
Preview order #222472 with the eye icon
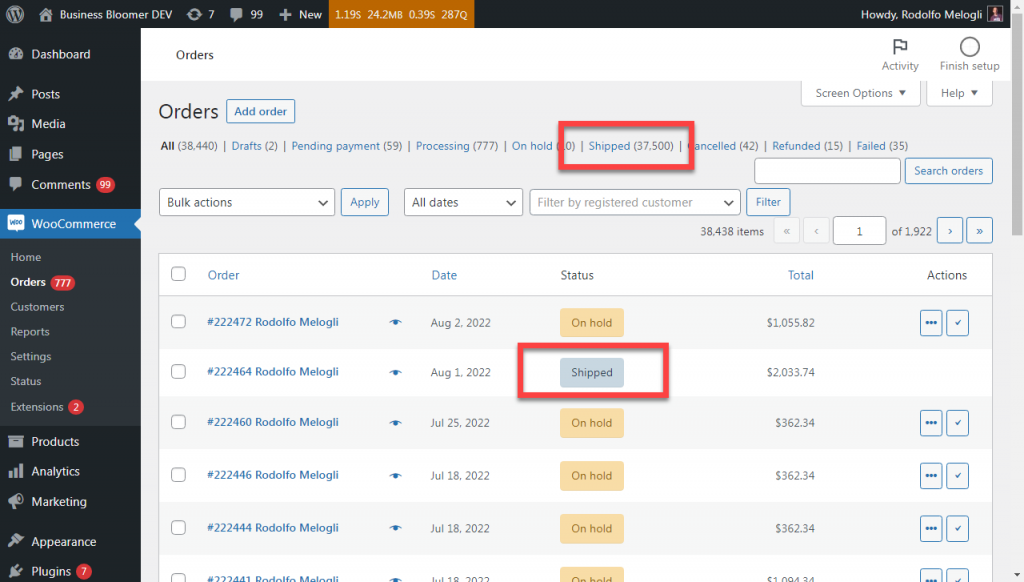click(x=395, y=322)
